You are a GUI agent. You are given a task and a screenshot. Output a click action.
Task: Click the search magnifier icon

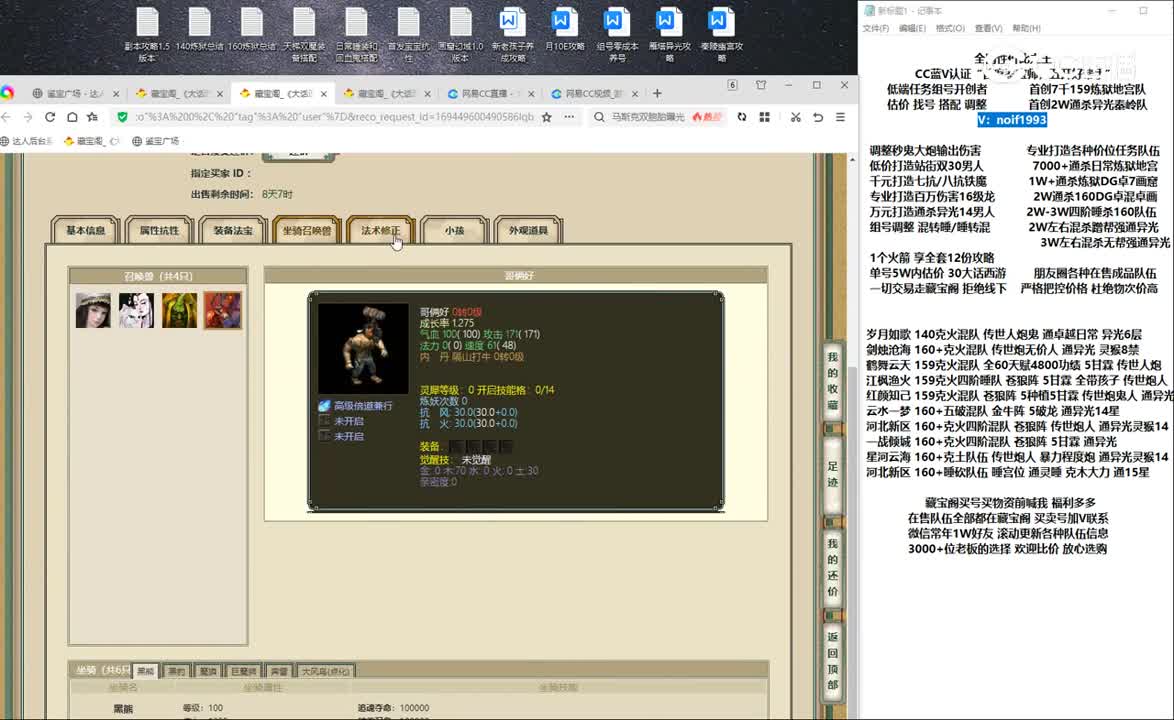click(x=599, y=117)
